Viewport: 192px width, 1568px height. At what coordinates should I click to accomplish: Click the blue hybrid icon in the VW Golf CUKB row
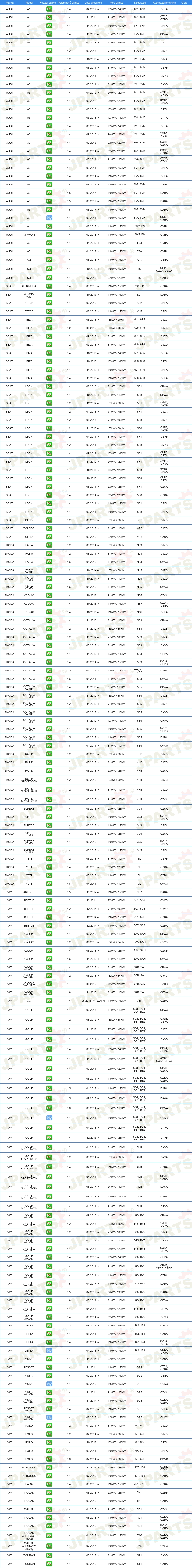point(49,1118)
